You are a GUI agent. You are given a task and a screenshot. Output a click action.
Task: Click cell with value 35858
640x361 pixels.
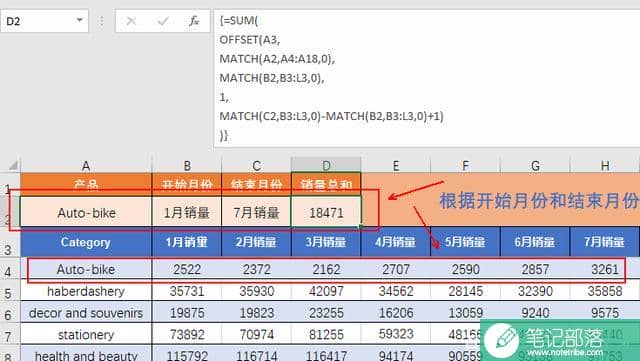(x=605, y=291)
